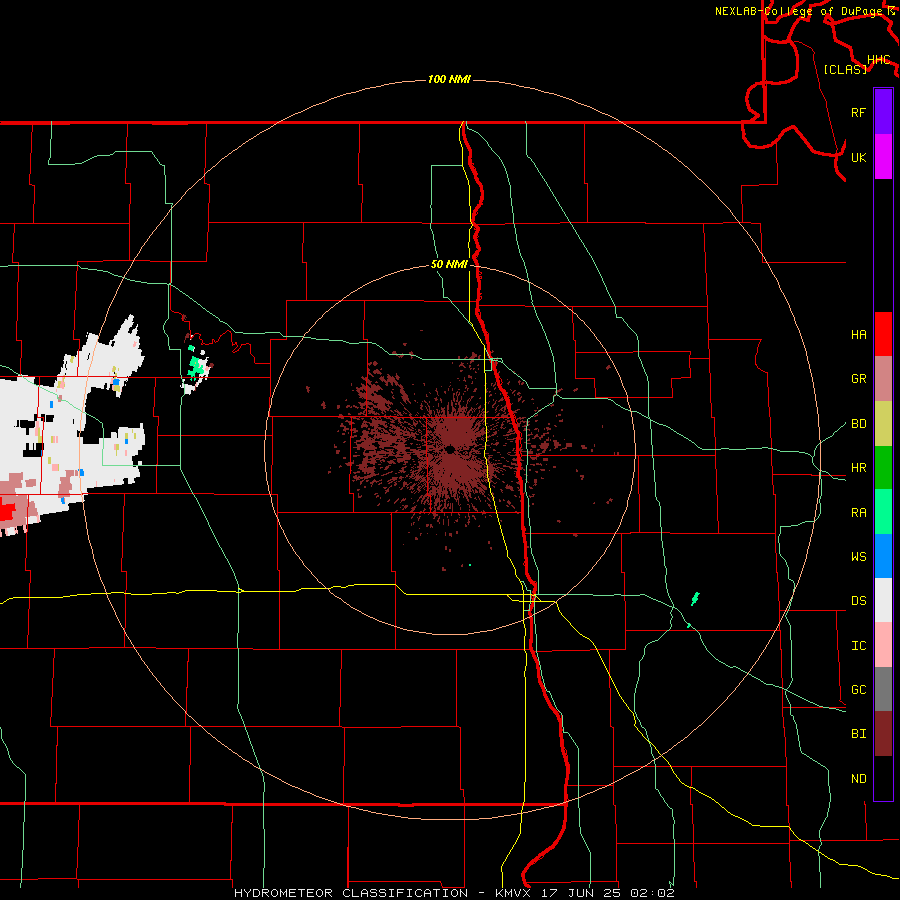Click the BI legend label
This screenshot has height=900, width=900.
[858, 734]
